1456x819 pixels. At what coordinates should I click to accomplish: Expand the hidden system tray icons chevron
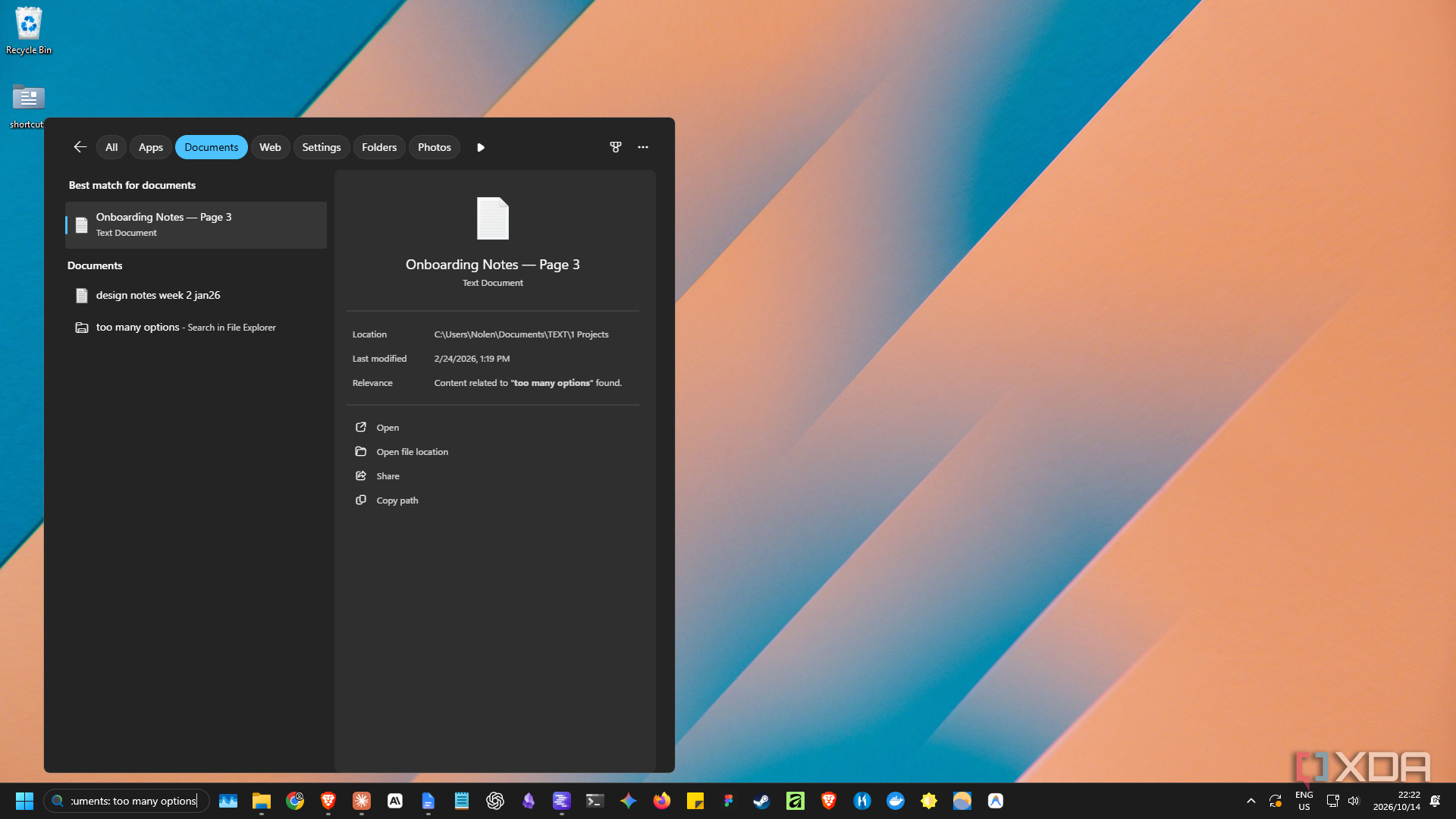click(1251, 801)
